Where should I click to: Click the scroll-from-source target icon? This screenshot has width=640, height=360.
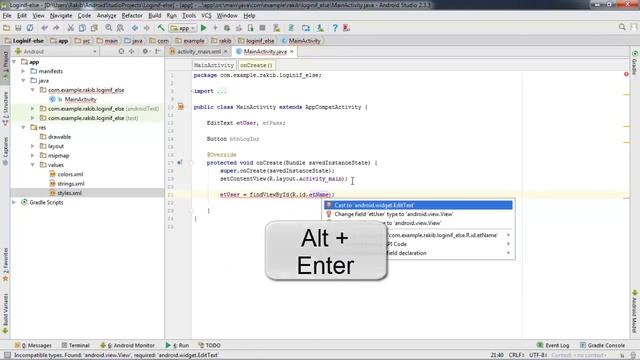tap(121, 51)
